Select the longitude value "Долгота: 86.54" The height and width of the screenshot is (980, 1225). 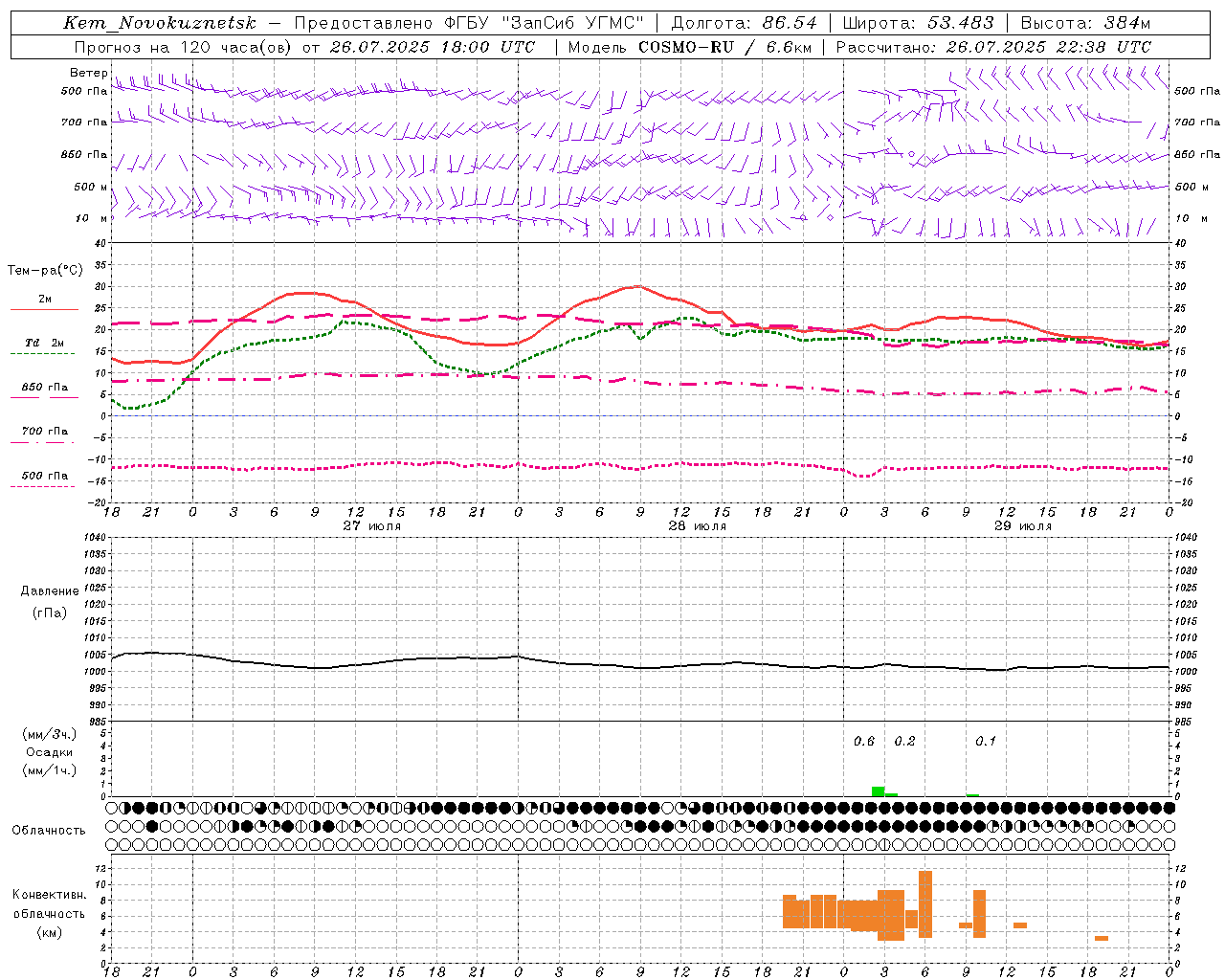pos(745,23)
